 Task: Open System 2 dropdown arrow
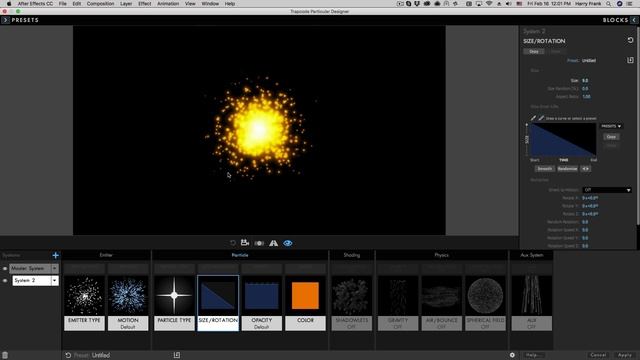point(54,281)
